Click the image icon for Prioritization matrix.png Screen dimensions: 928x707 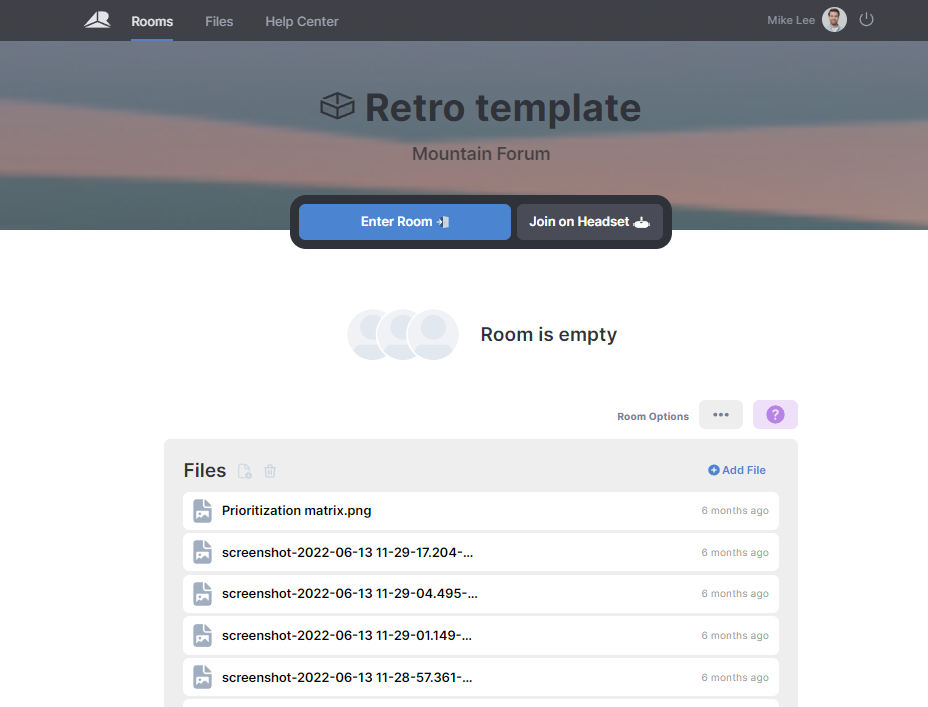[202, 510]
